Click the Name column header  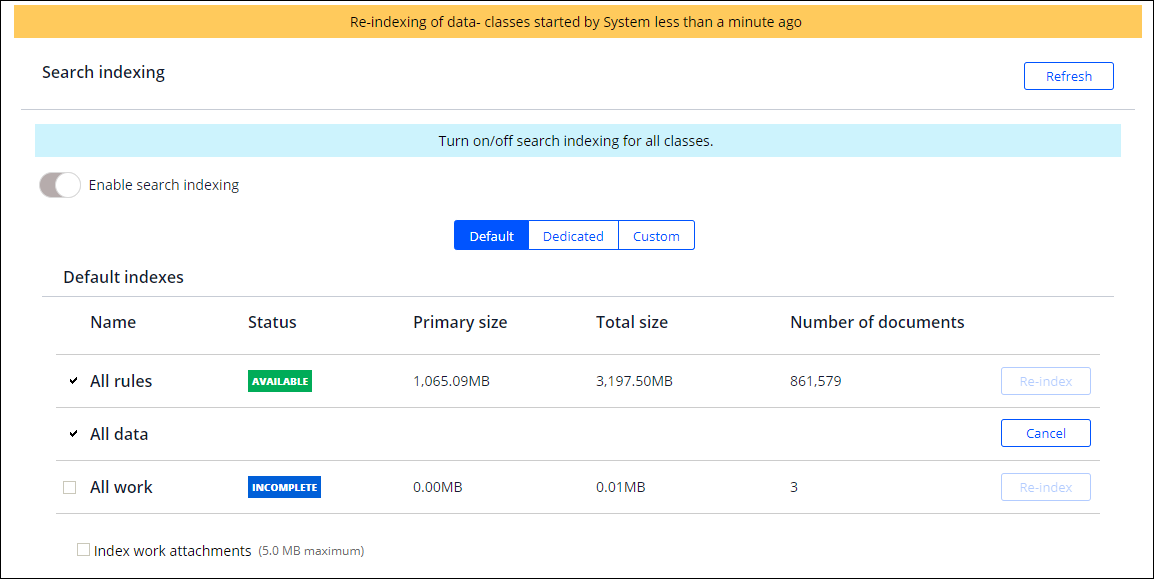point(113,322)
